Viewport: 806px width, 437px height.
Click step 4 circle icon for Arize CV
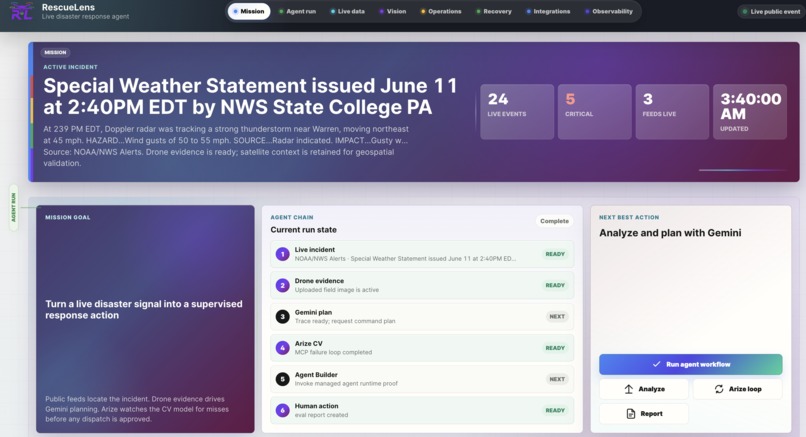(x=282, y=348)
